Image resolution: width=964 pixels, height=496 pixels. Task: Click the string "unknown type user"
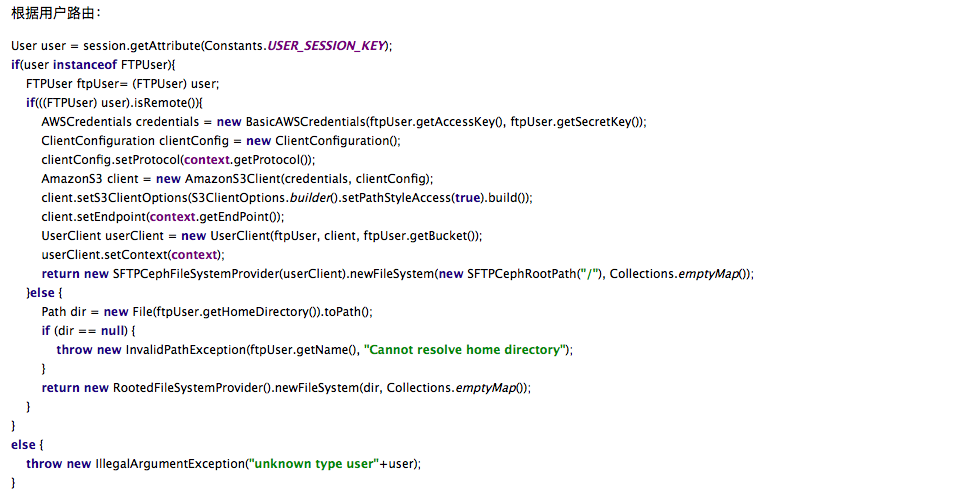tap(313, 465)
